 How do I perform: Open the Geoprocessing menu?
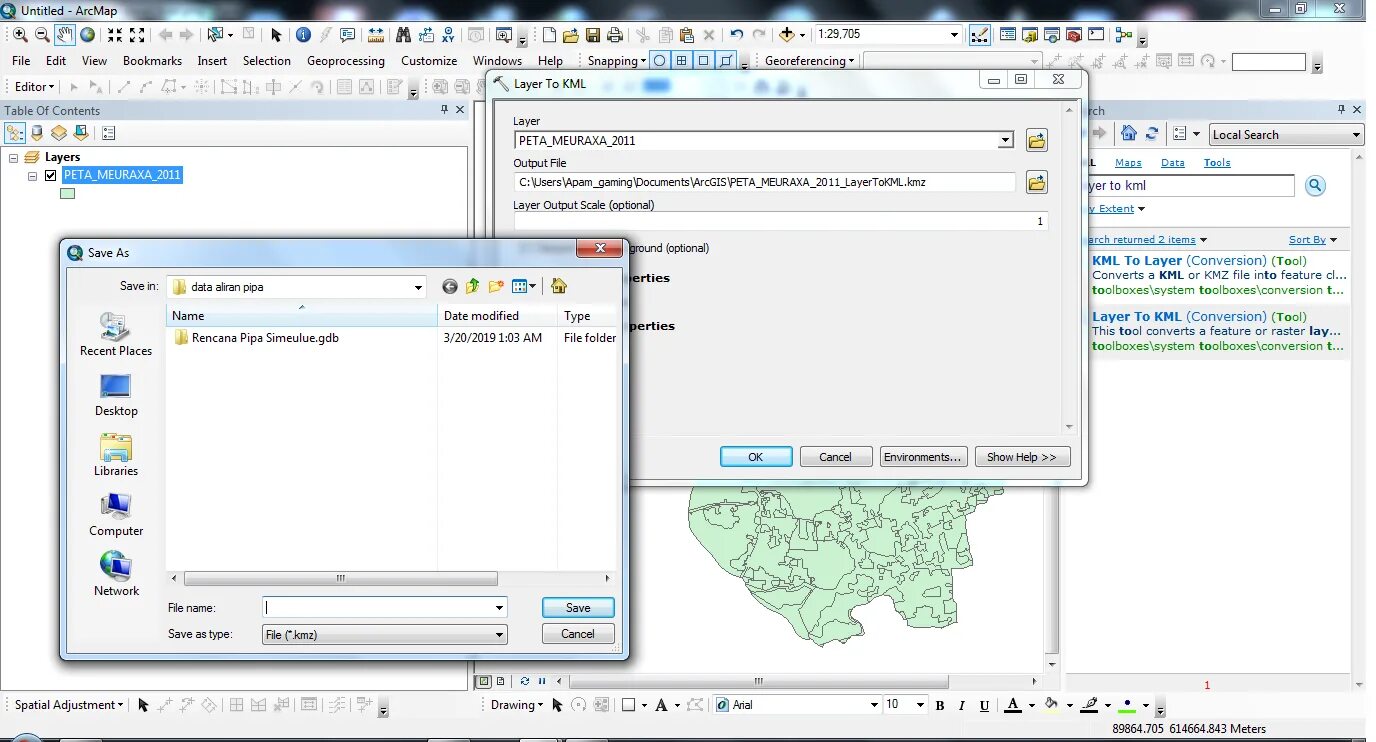(x=346, y=61)
